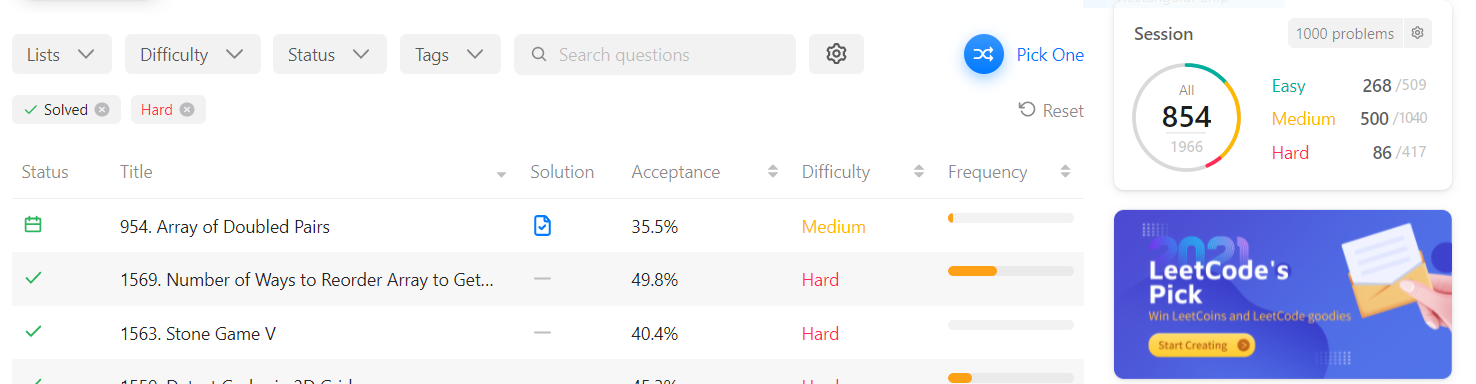Click the blue shuffle Pick One icon
Image resolution: width=1476 pixels, height=384 pixels.
tap(984, 54)
